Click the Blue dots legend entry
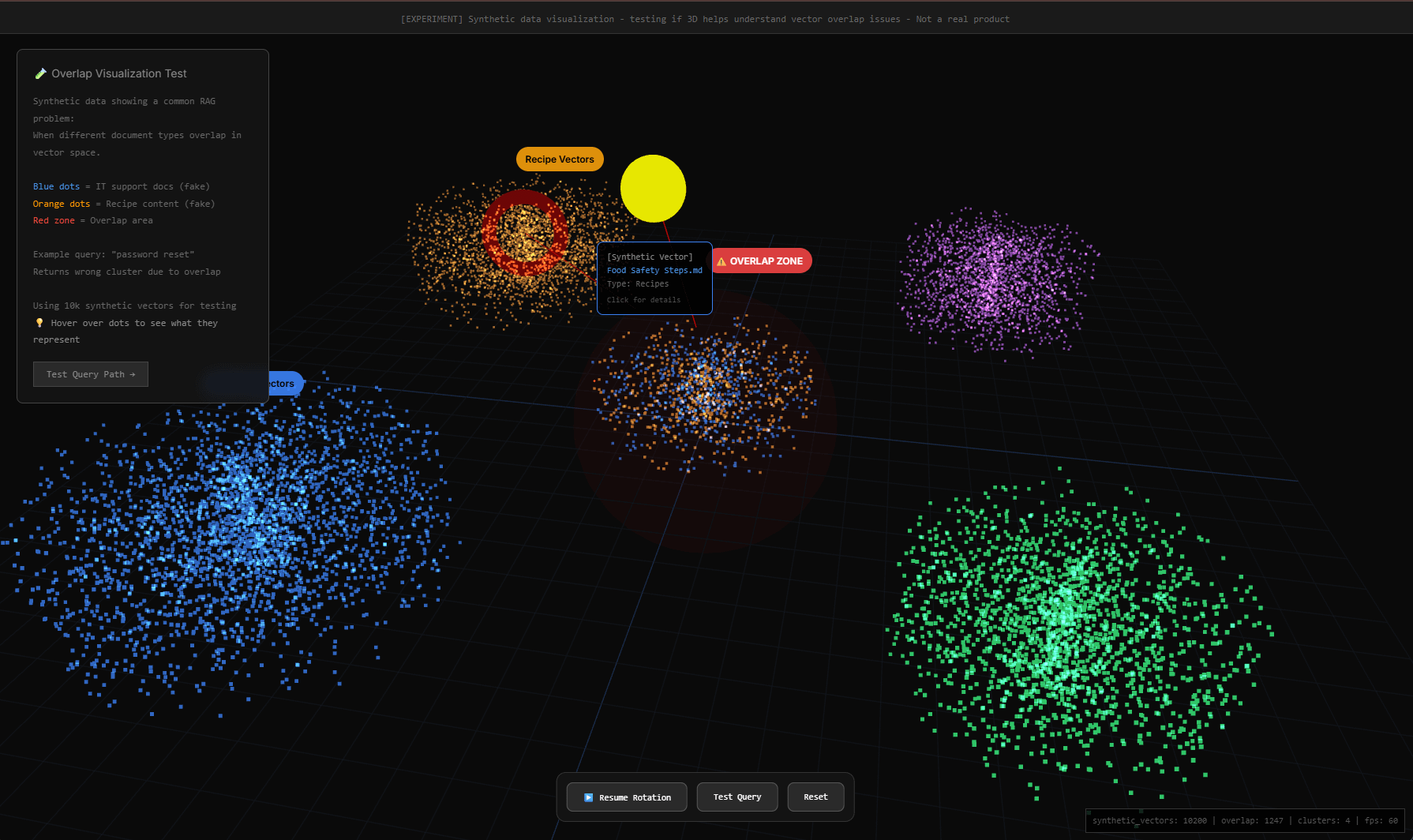The height and width of the screenshot is (840, 1413). tap(56, 186)
